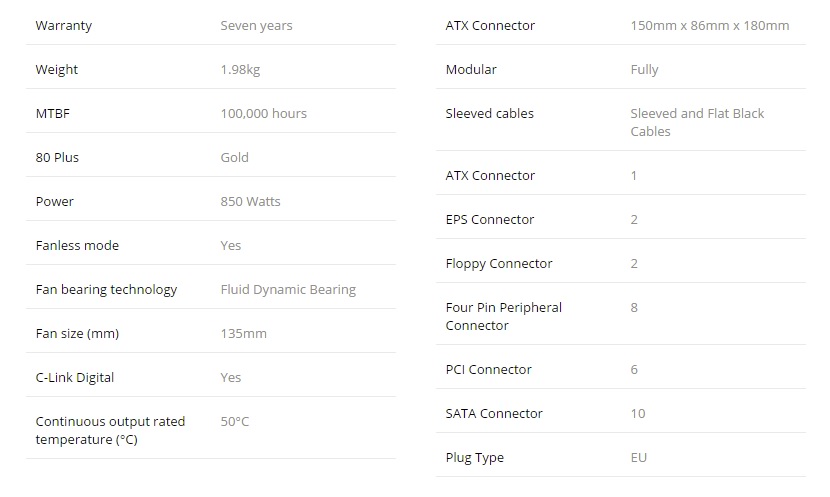Select the "Sleeved and Flat Black Cables" text
The height and width of the screenshot is (497, 830).
tap(696, 123)
